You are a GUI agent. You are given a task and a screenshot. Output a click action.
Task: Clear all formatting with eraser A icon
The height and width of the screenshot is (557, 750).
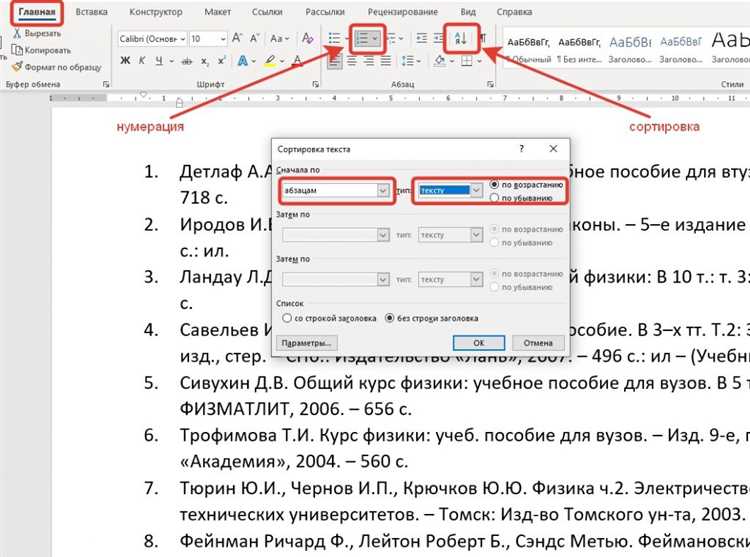coord(307,38)
